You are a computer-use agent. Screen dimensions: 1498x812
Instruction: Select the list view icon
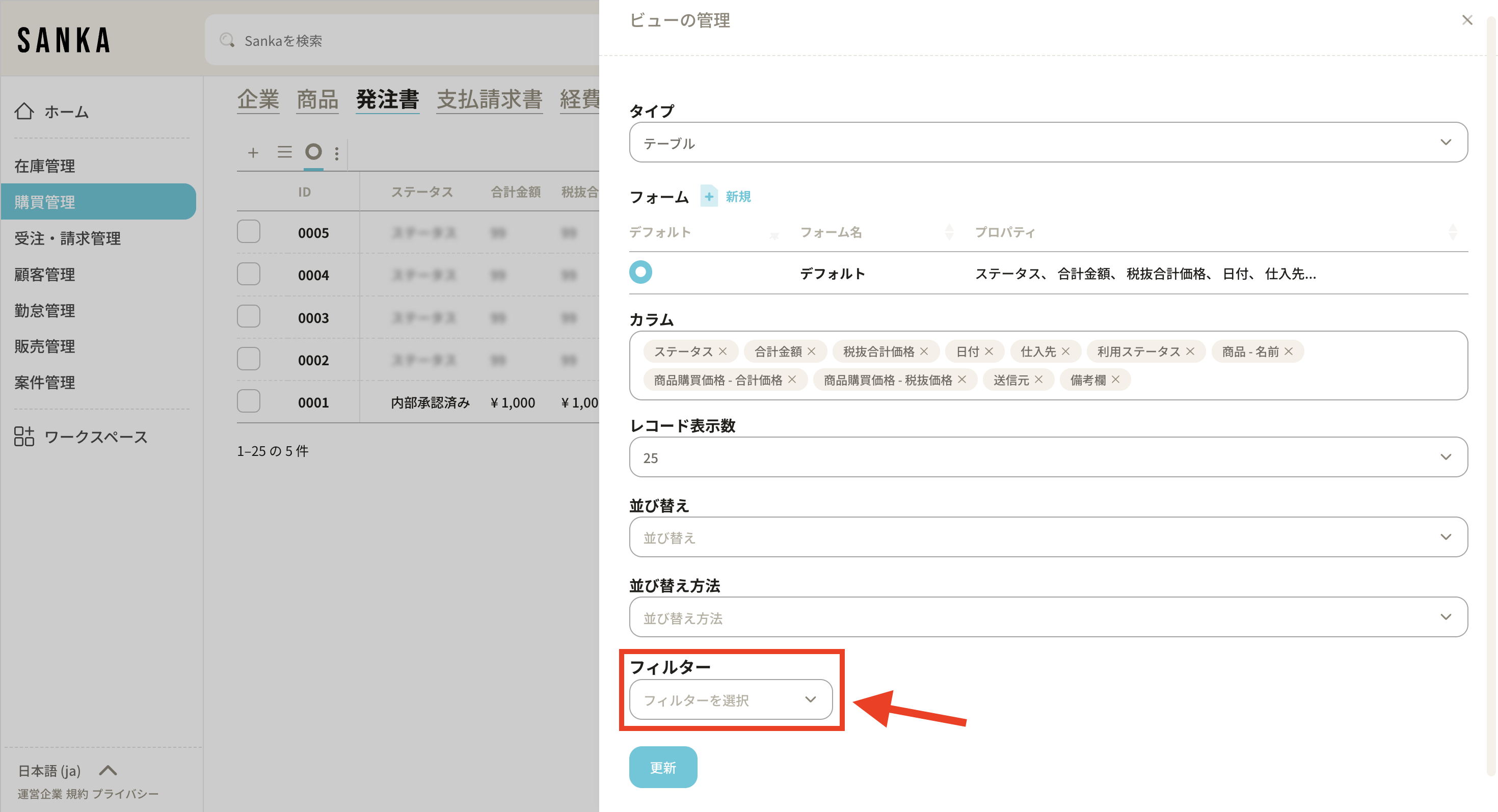pyautogui.click(x=284, y=152)
